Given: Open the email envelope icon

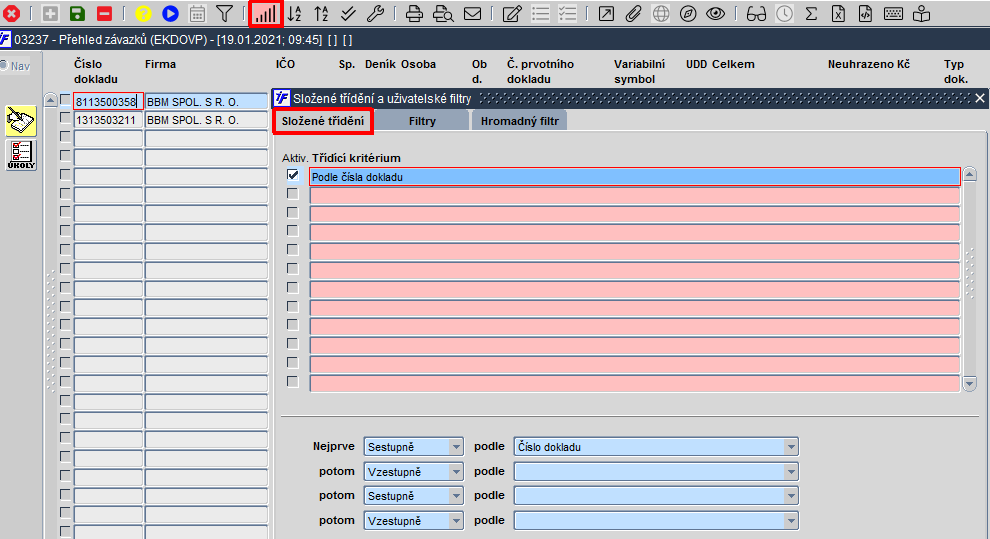Looking at the screenshot, I should [472, 13].
